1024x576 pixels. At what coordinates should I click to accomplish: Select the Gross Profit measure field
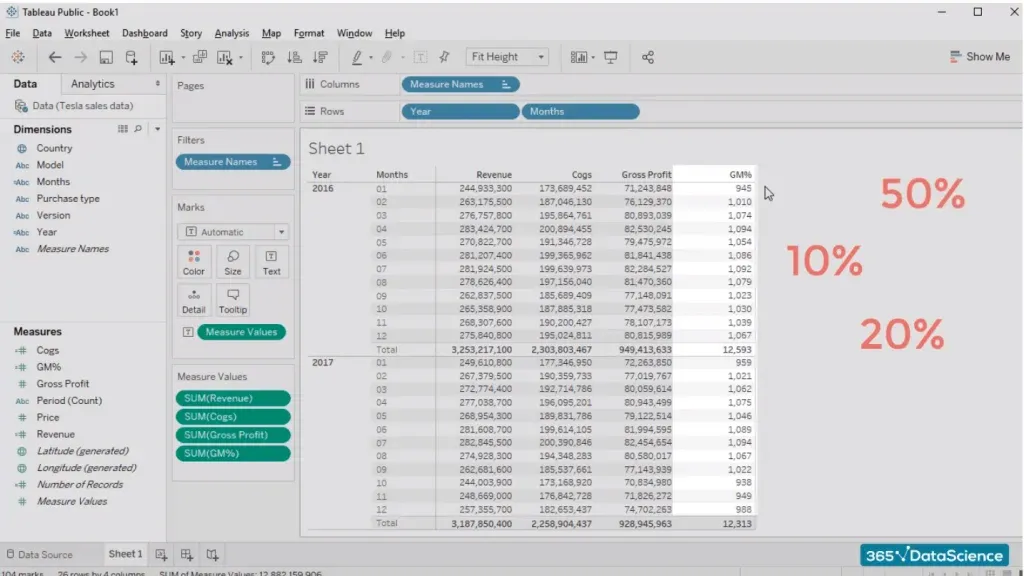tap(63, 384)
